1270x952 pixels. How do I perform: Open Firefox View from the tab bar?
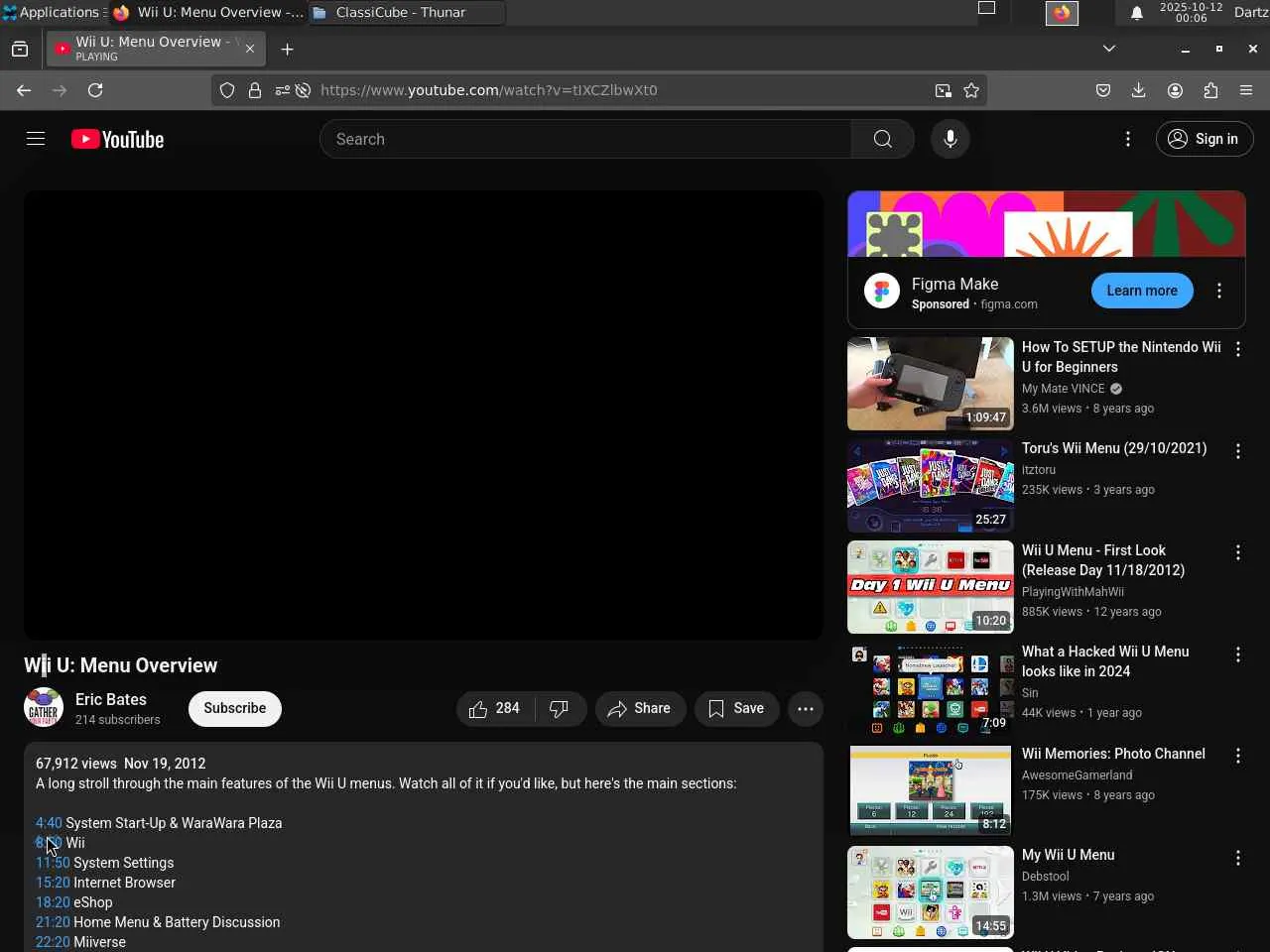point(20,49)
